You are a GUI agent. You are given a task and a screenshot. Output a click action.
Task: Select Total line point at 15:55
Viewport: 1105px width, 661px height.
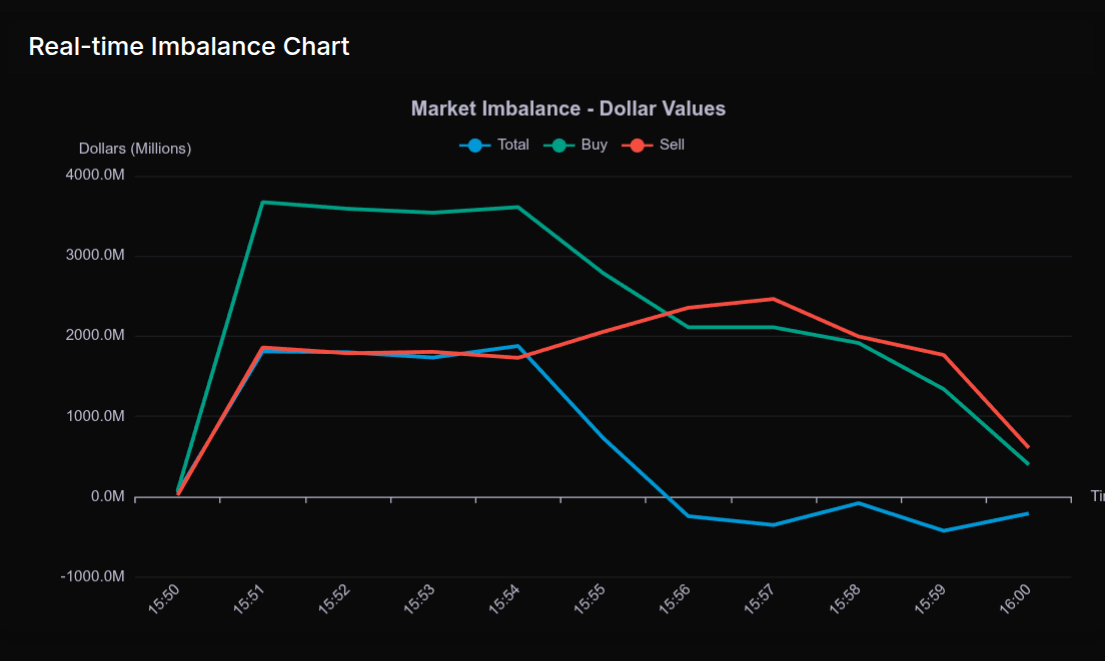[x=602, y=437]
